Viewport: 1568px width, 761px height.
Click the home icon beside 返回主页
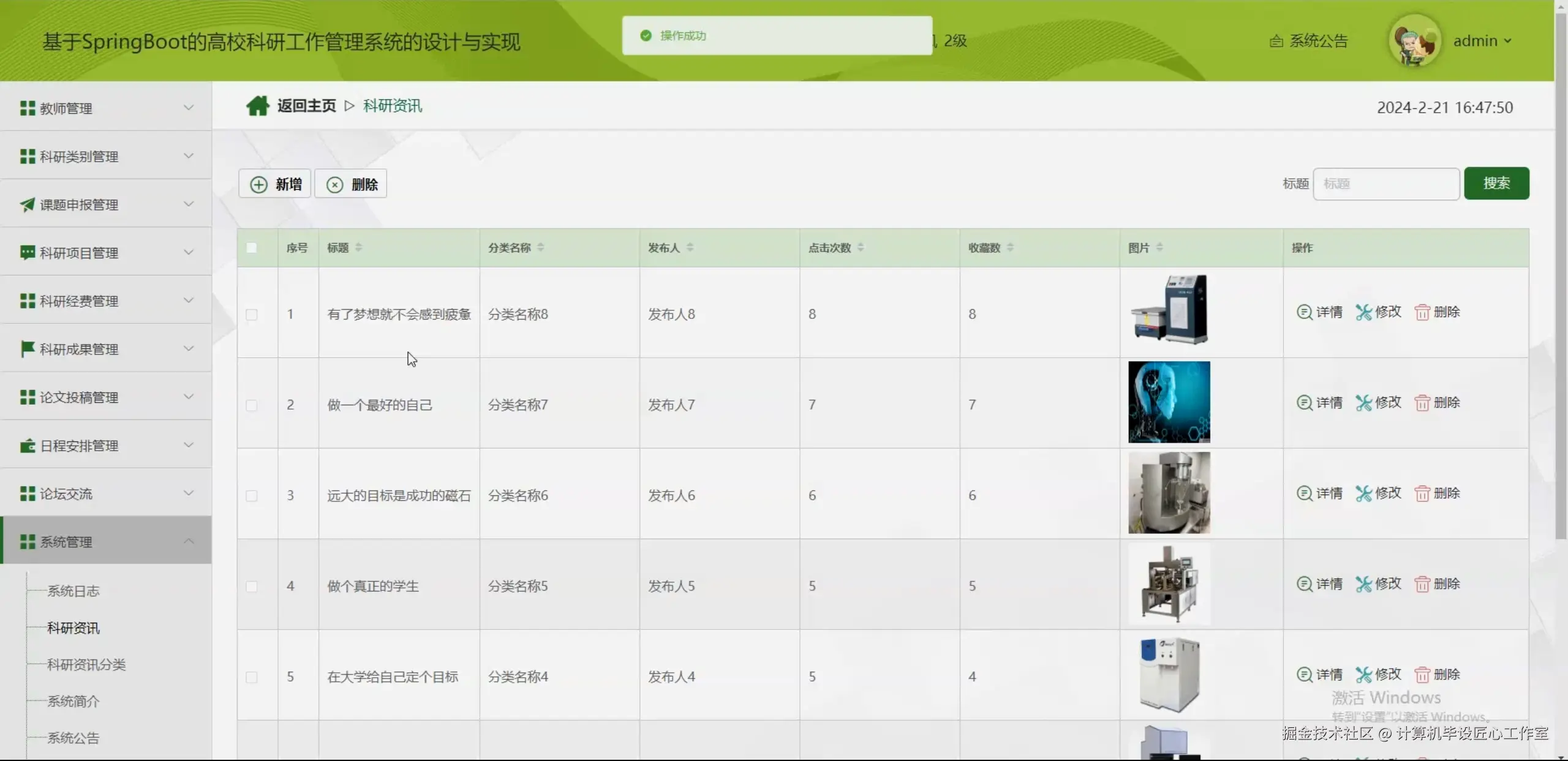tap(257, 106)
